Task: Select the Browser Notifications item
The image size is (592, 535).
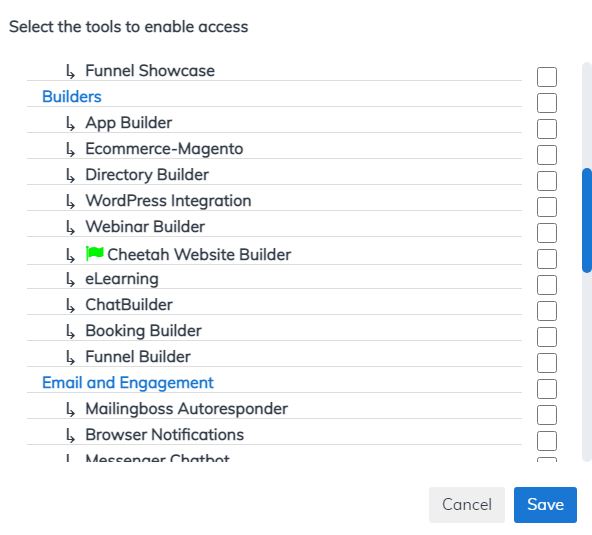Action: click(165, 435)
